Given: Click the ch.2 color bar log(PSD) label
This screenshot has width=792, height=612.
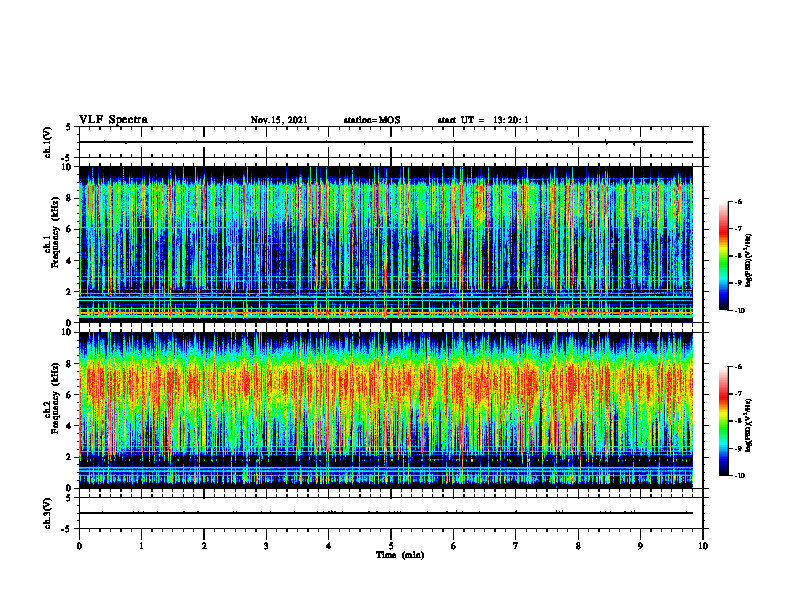Looking at the screenshot, I should click(x=749, y=425).
